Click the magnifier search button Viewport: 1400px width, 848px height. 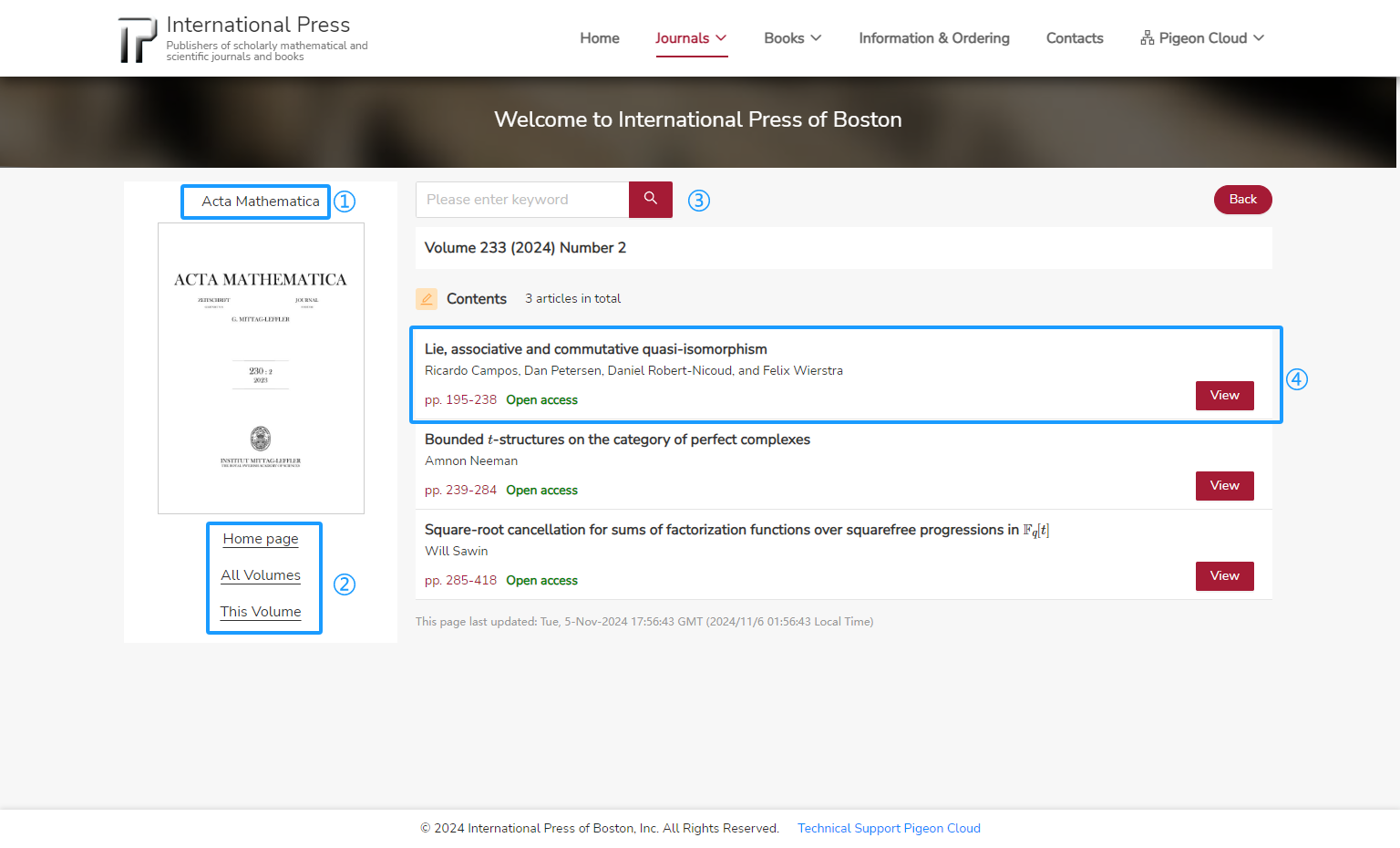coord(651,200)
